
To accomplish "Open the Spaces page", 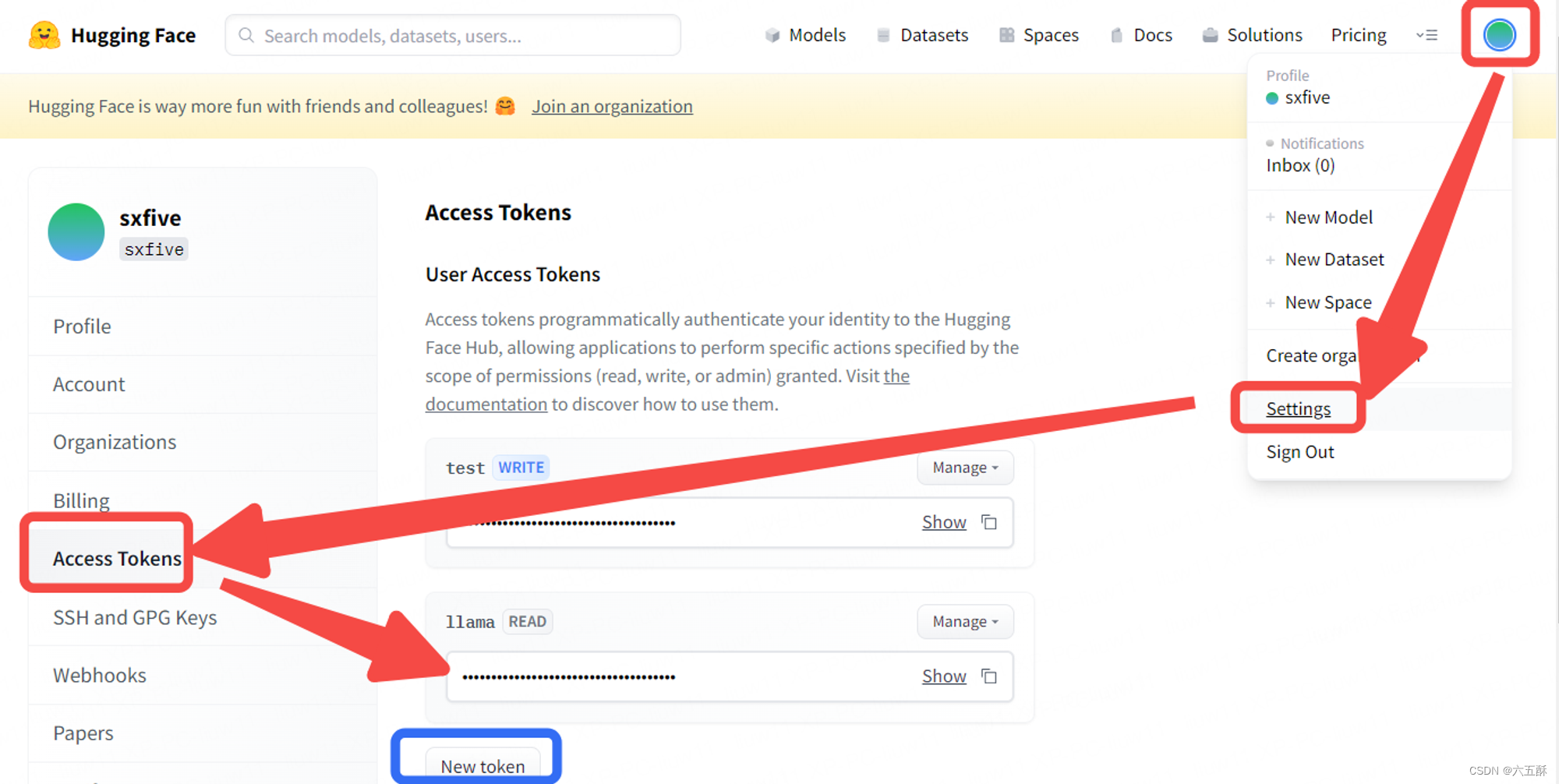I will coord(1051,35).
